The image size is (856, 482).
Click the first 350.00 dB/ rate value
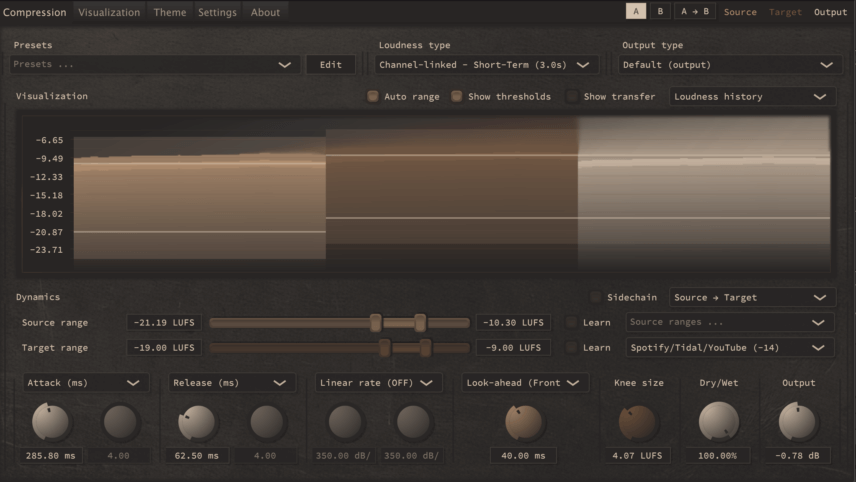pyautogui.click(x=343, y=455)
